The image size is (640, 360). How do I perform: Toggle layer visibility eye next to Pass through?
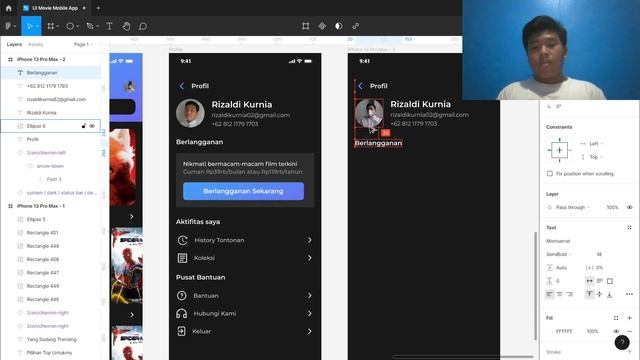coord(629,207)
